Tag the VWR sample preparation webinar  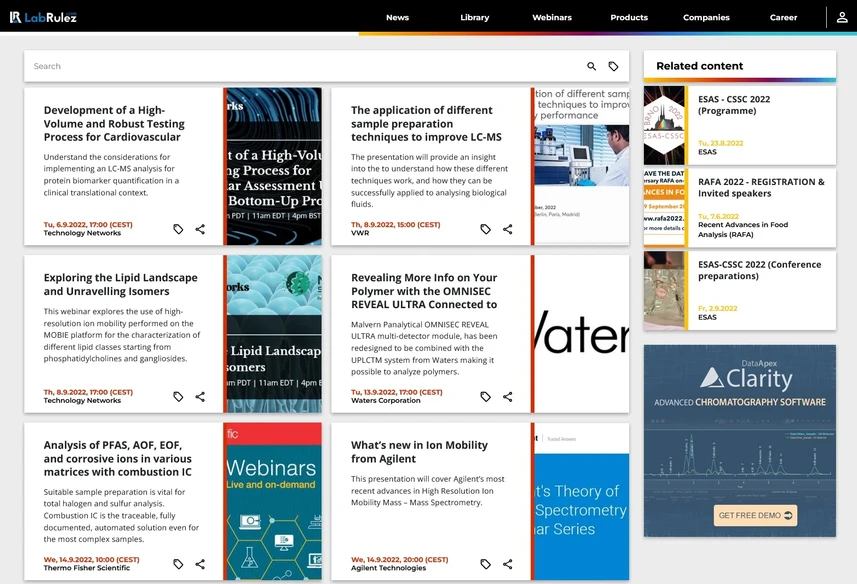point(485,229)
